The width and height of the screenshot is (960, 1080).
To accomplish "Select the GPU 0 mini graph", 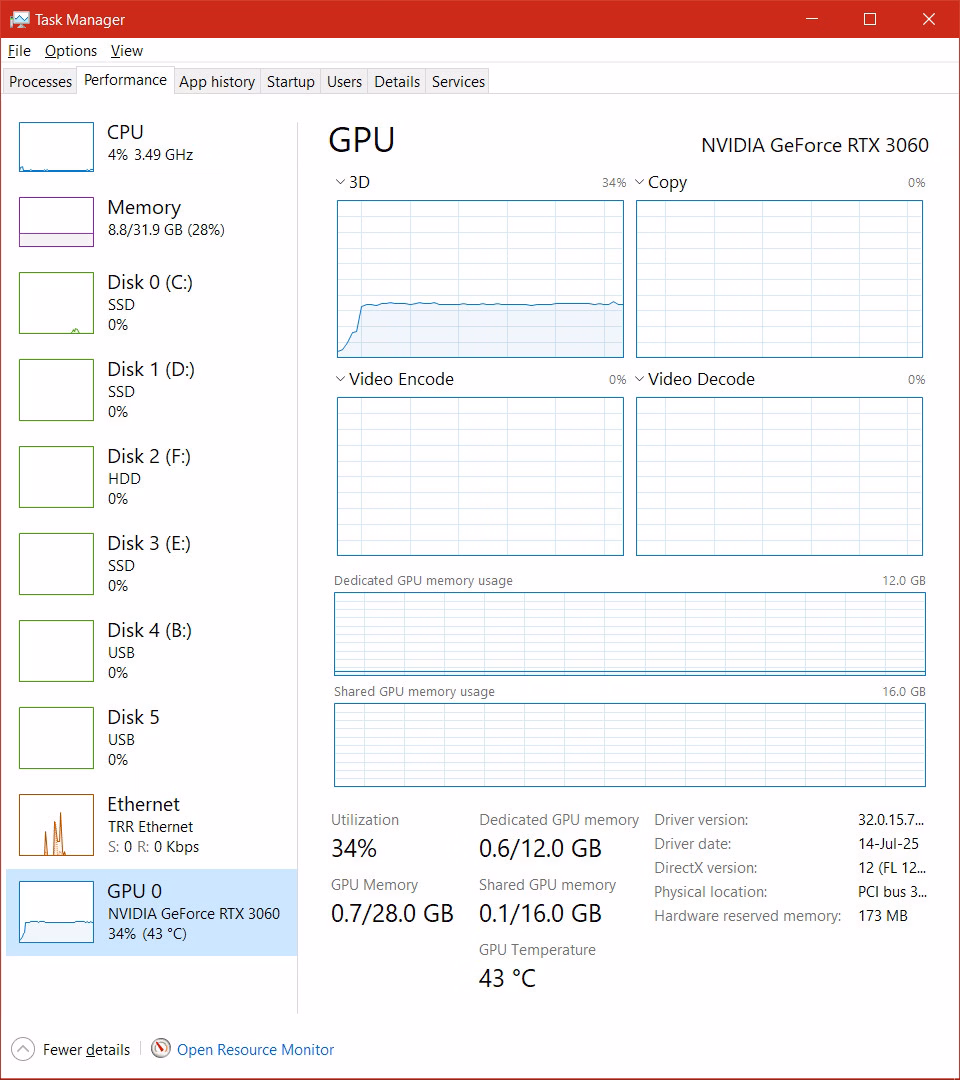I will click(56, 912).
